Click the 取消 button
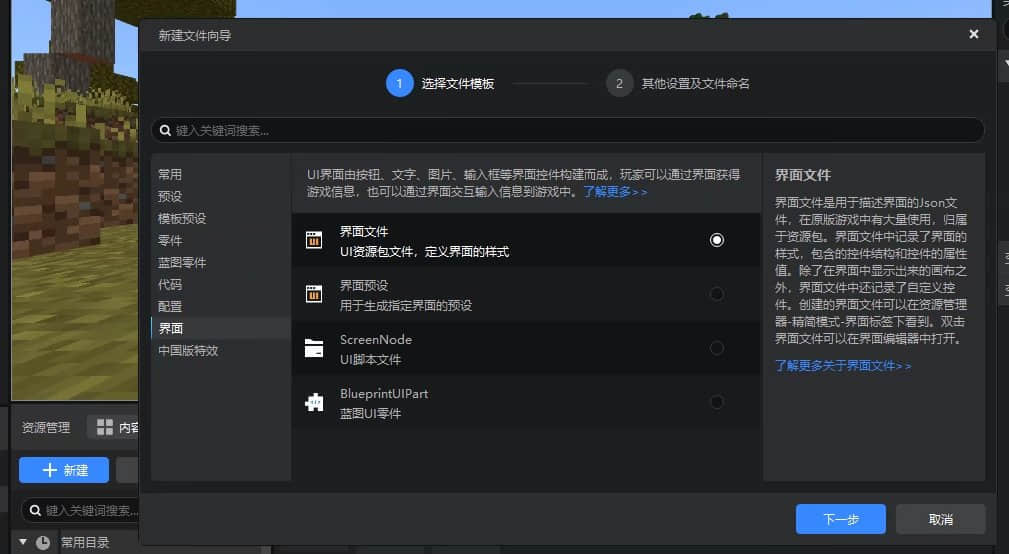 tap(940, 519)
